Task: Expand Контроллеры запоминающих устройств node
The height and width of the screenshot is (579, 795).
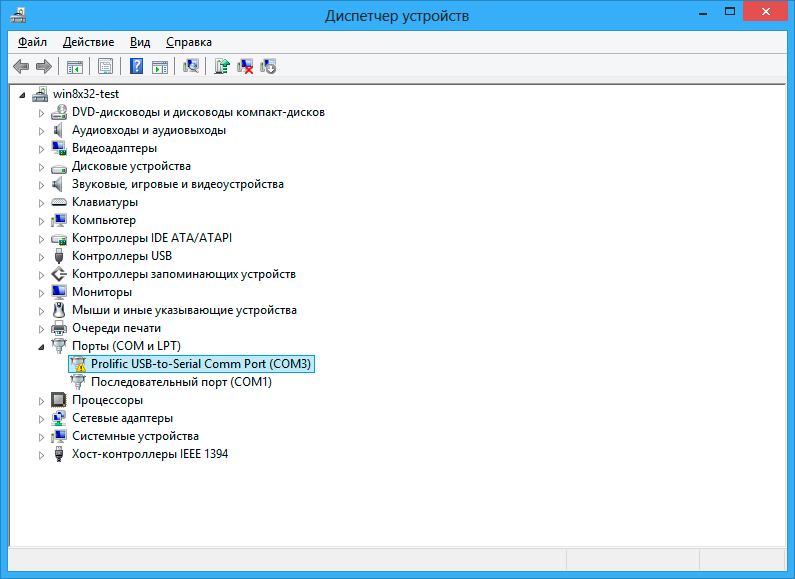Action: pos(42,275)
